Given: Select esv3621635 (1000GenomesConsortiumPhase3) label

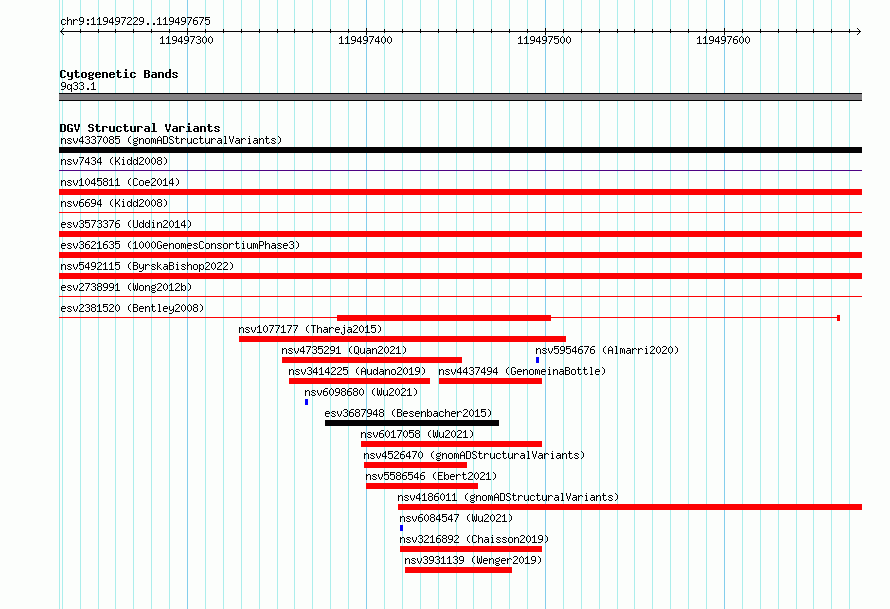Looking at the screenshot, I should 180,245.
